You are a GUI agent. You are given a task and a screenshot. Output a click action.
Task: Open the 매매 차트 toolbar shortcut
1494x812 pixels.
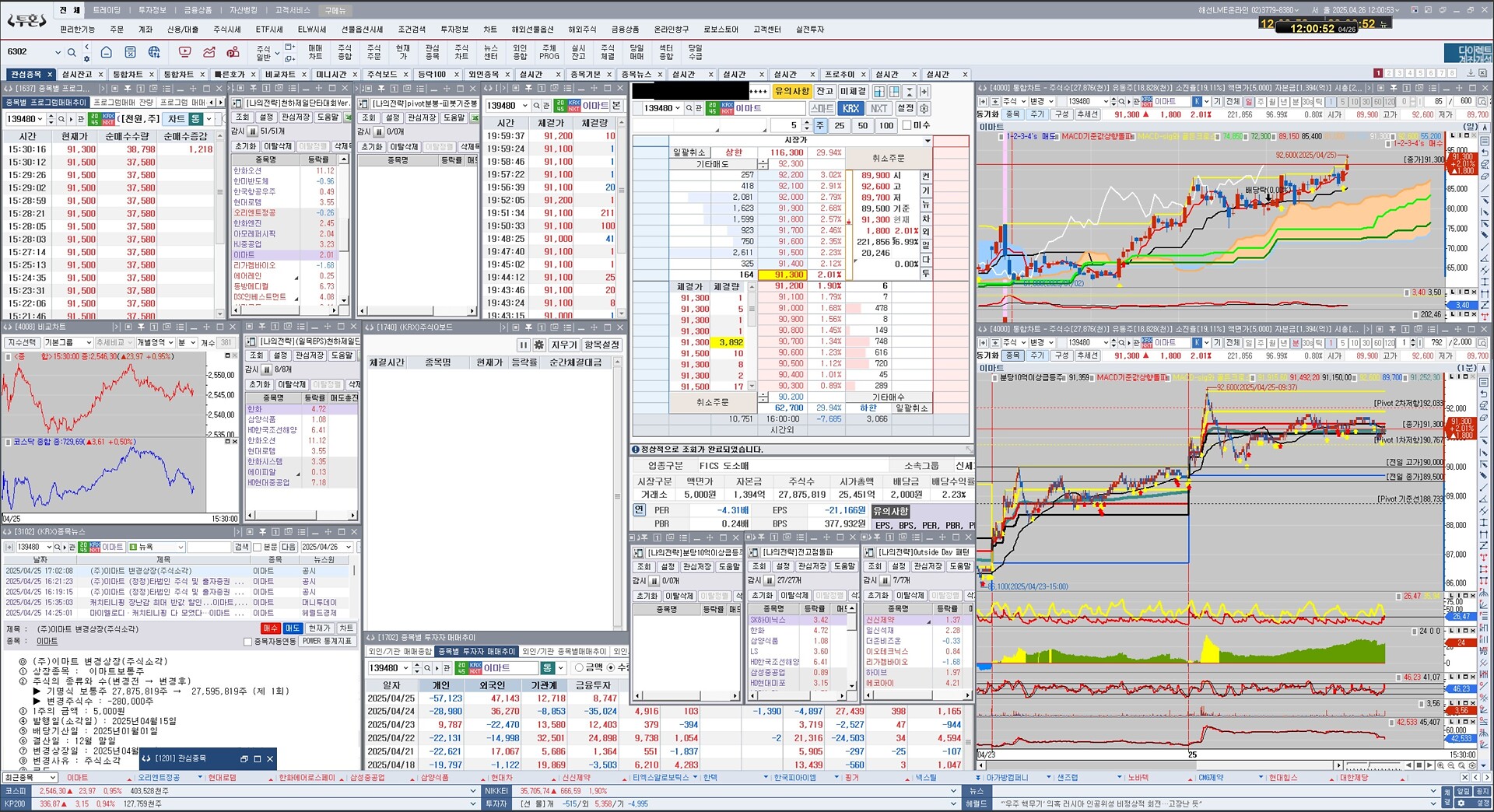(x=315, y=52)
